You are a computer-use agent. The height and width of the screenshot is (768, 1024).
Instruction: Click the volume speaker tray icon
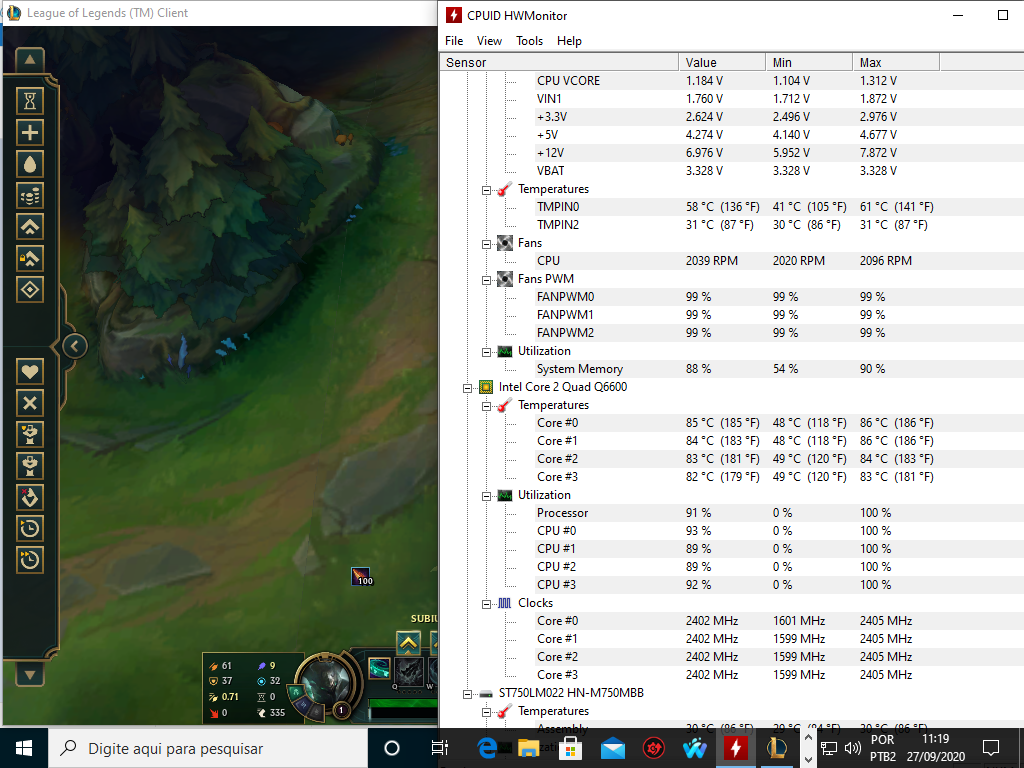click(852, 748)
